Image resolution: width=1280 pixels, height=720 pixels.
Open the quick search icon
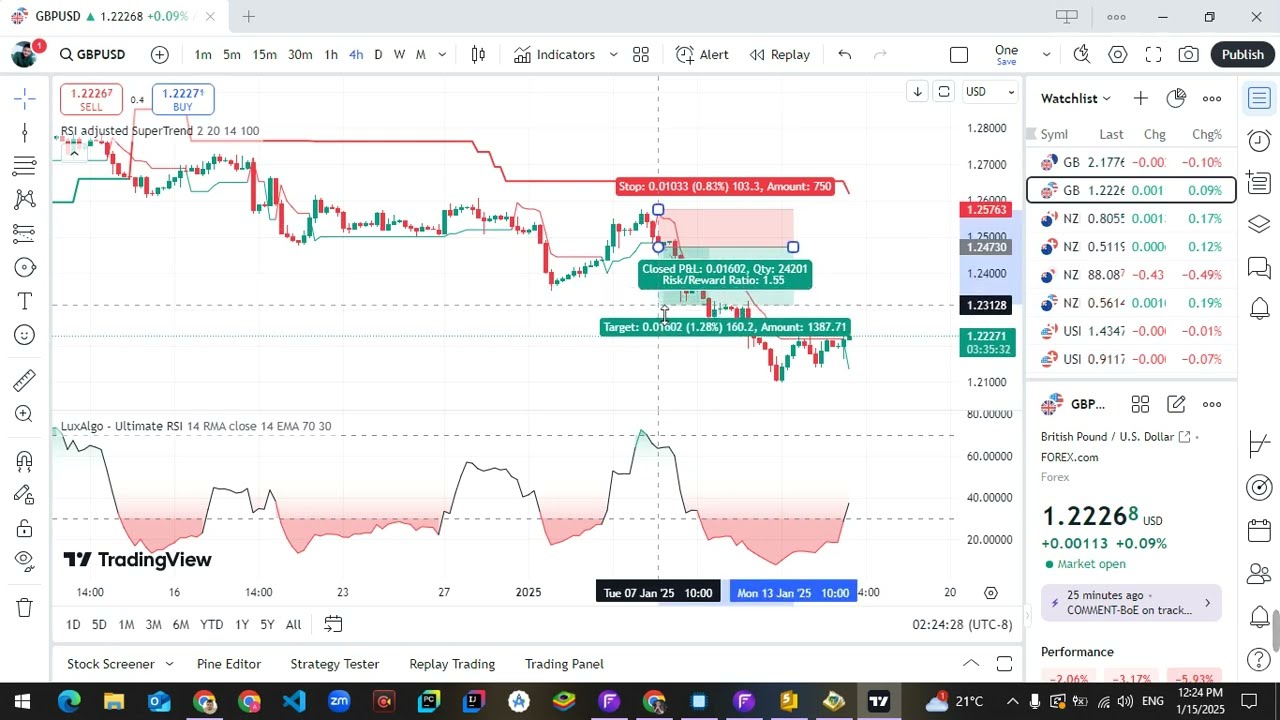click(x=1082, y=55)
